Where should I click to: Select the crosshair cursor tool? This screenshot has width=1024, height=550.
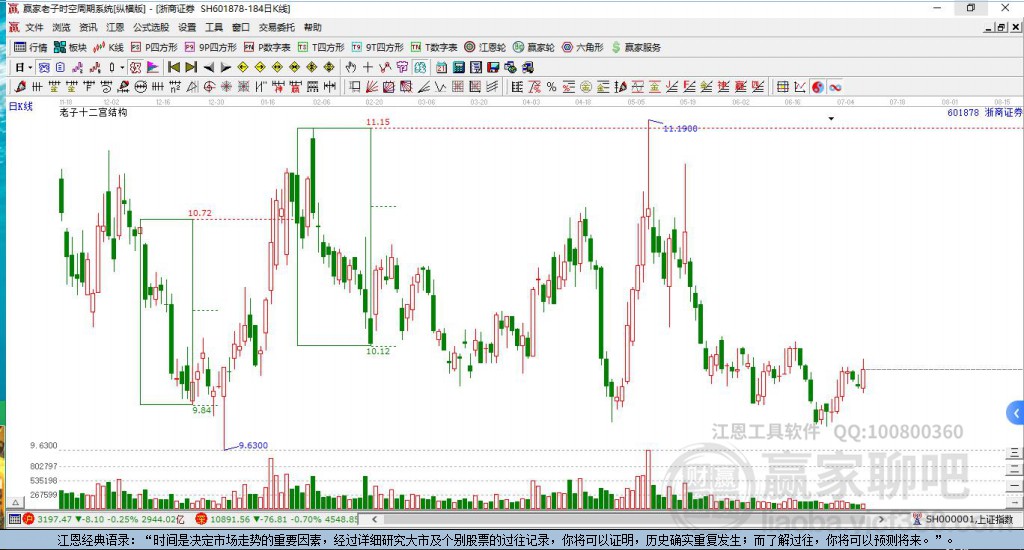pos(368,67)
